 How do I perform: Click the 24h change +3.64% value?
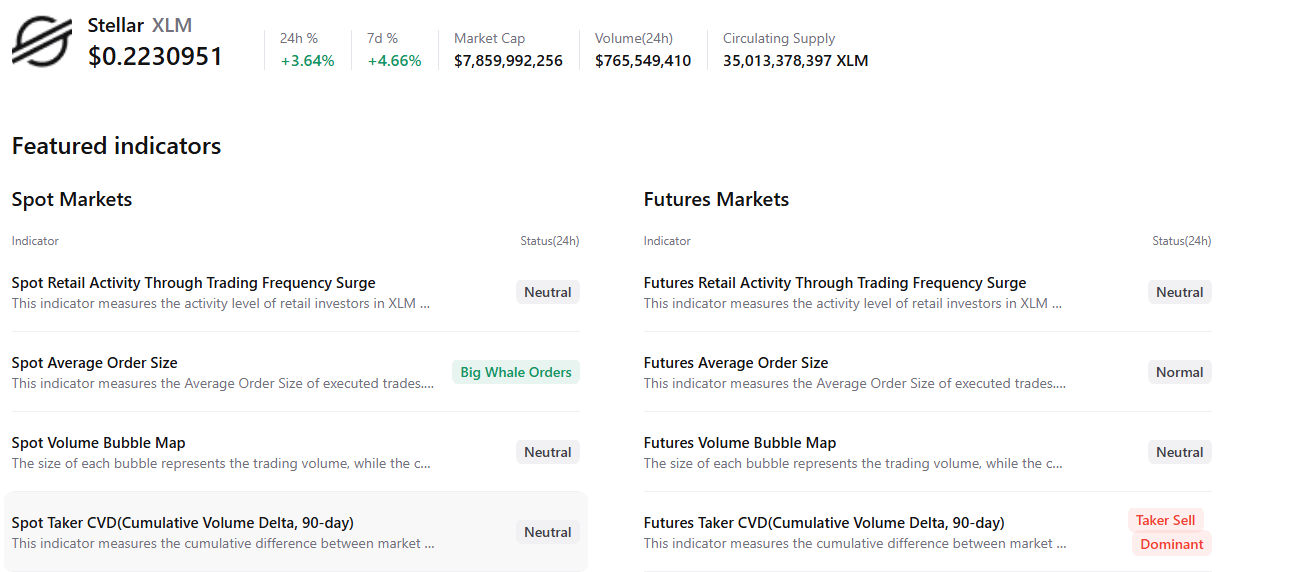[x=307, y=61]
